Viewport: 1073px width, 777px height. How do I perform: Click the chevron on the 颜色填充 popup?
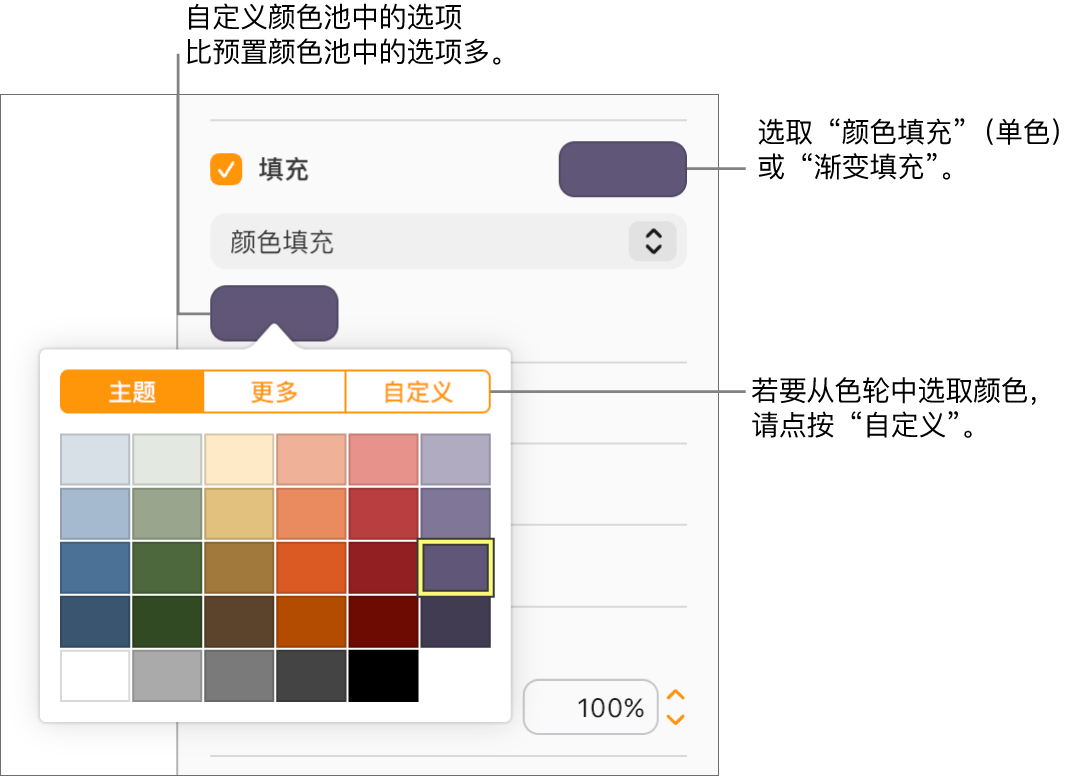tap(655, 241)
